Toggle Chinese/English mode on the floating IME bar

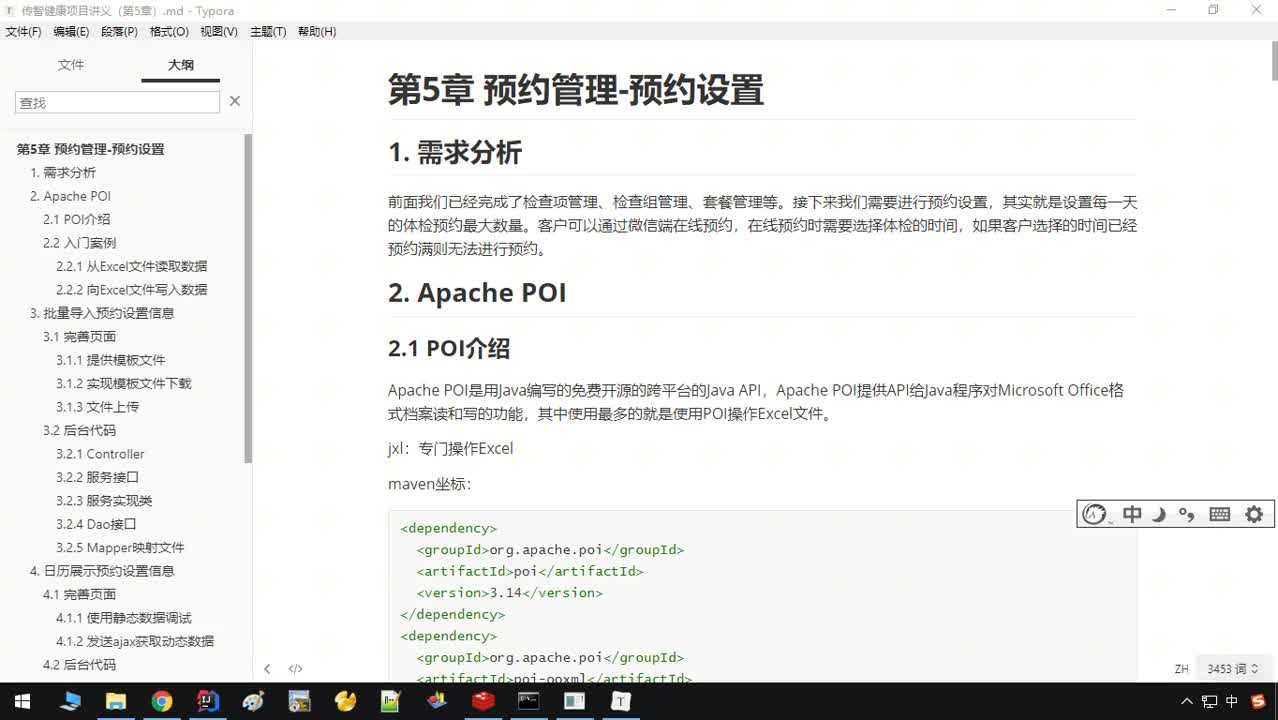1132,514
